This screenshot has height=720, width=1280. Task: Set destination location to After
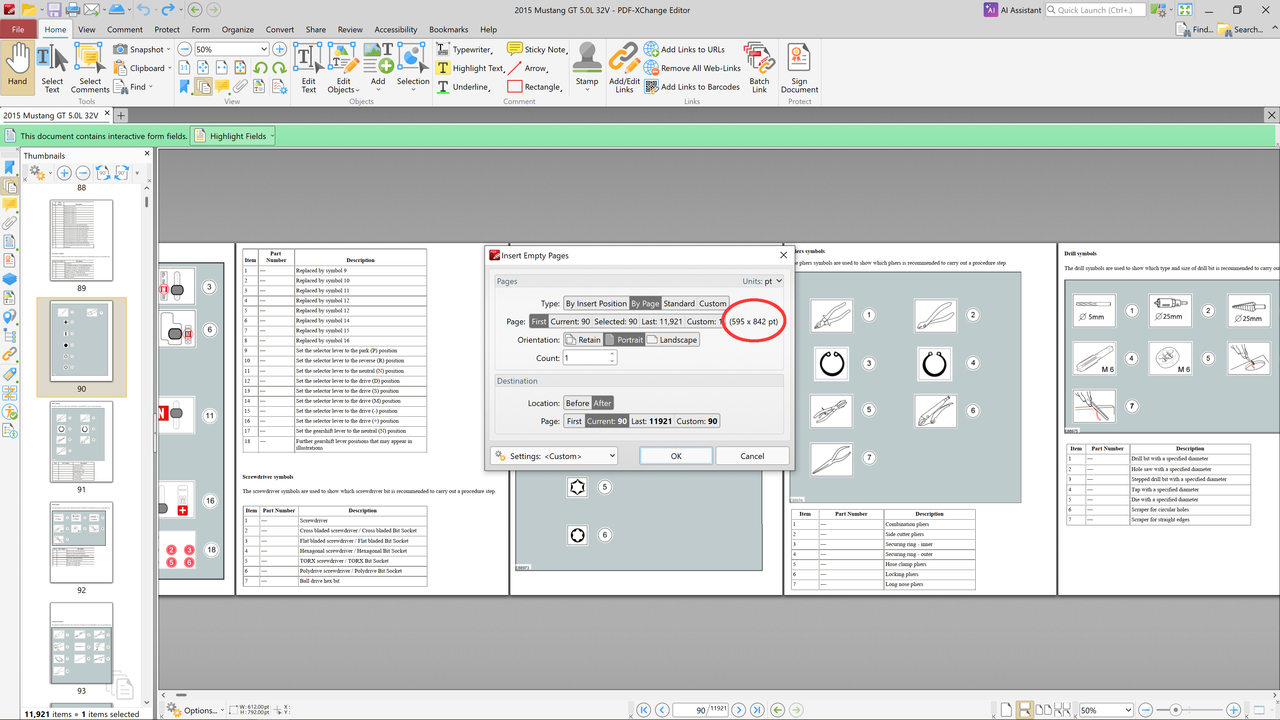click(x=602, y=403)
